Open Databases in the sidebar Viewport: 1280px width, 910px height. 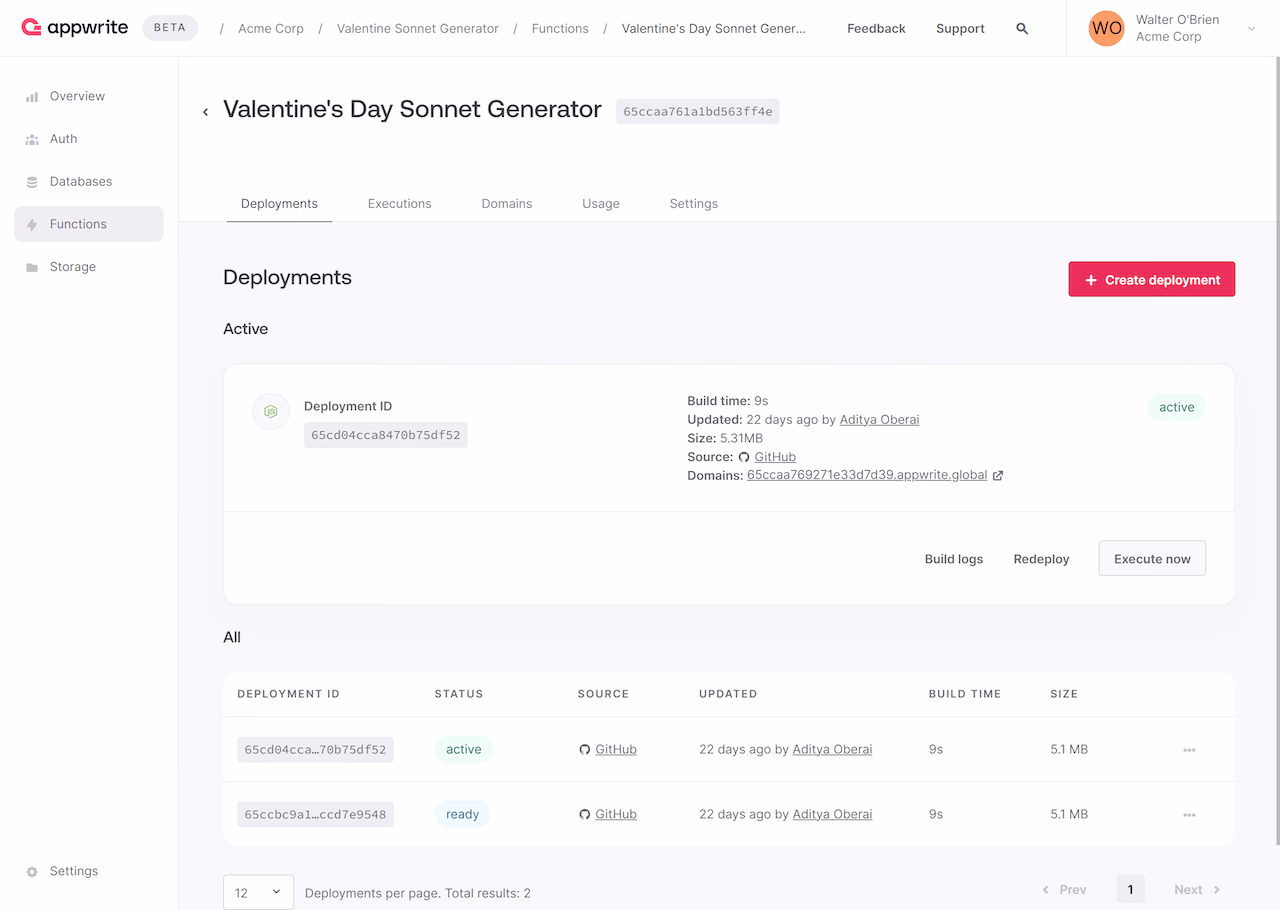[89, 182]
